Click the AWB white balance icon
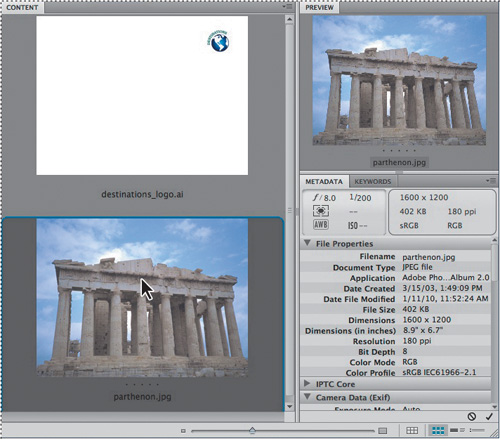 (321, 224)
